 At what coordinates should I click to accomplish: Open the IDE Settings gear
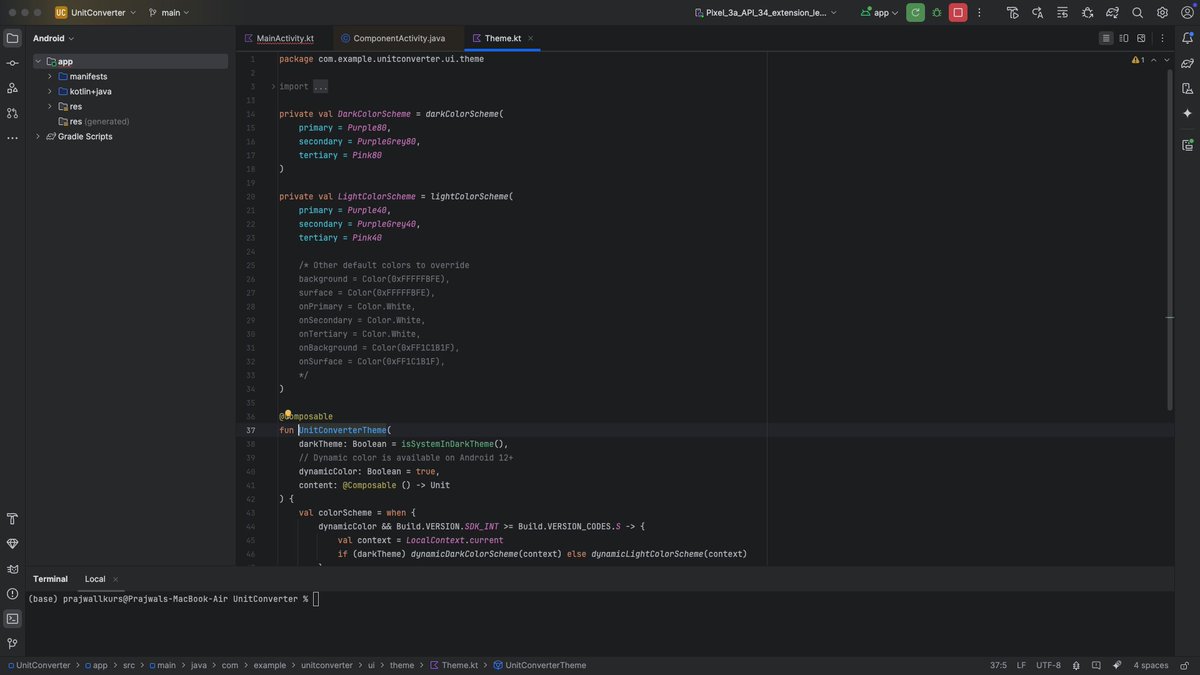pos(1162,12)
